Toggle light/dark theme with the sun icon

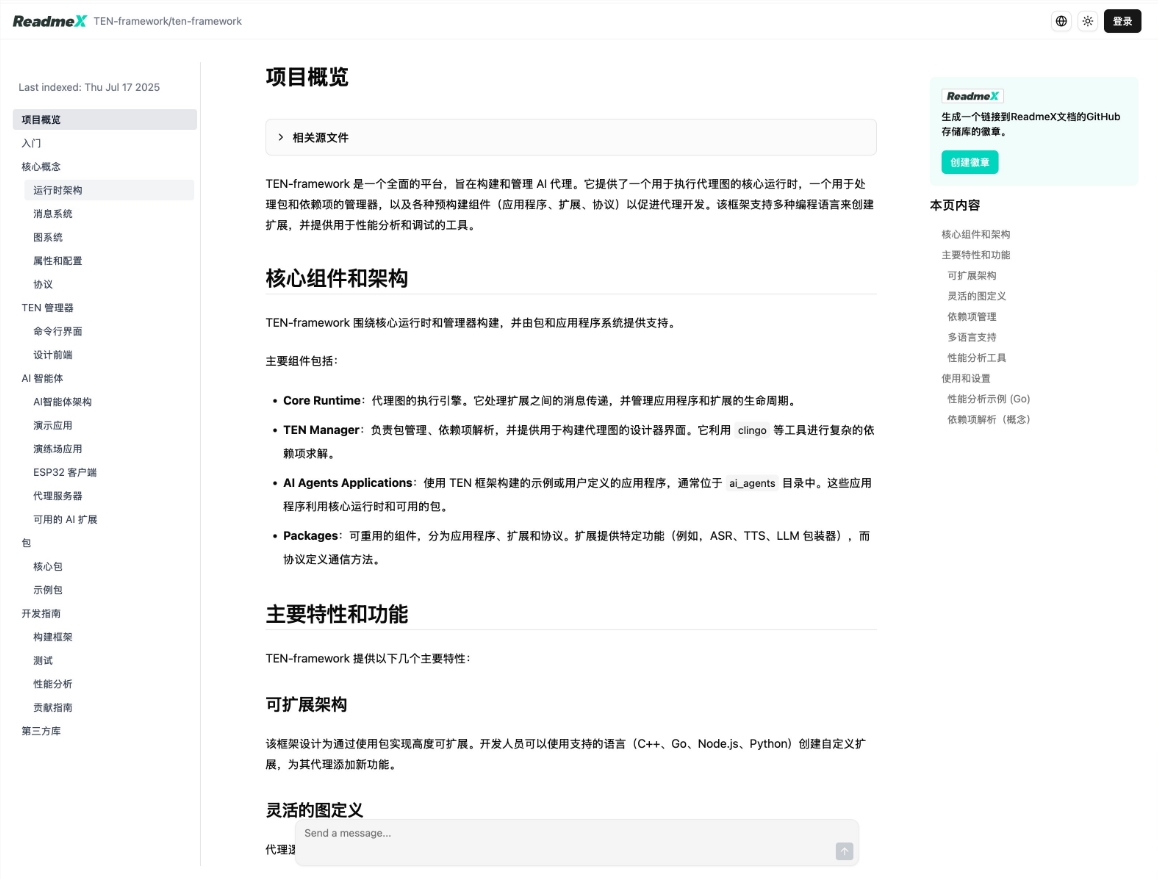point(1088,20)
